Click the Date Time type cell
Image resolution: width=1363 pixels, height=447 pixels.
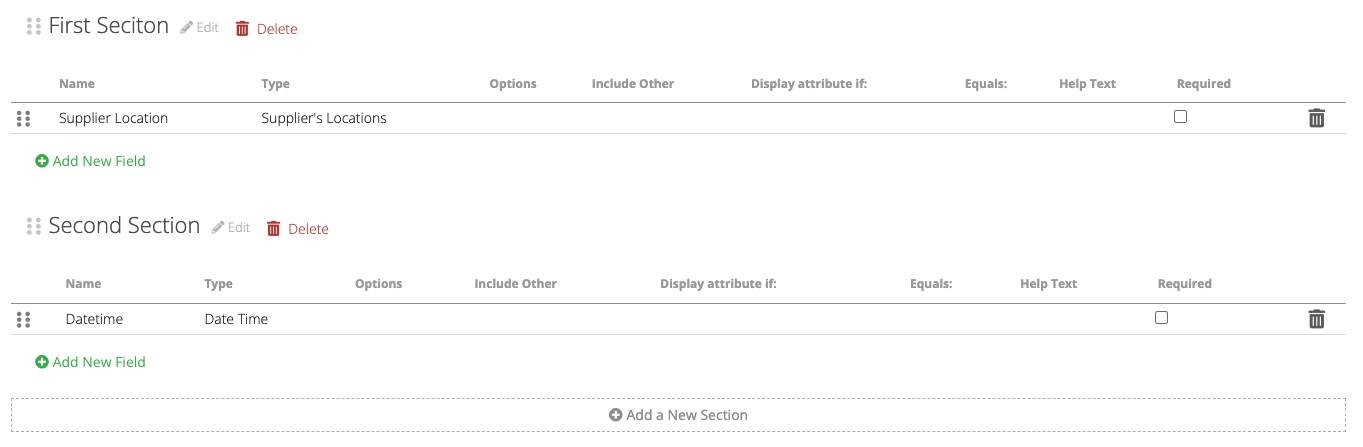236,319
